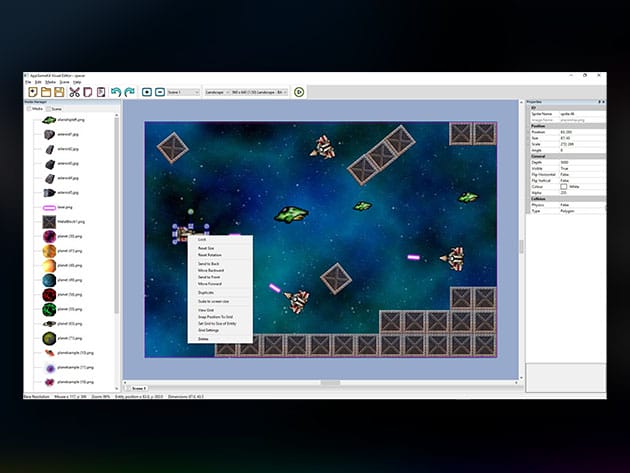The height and width of the screenshot is (473, 630).
Task: Click the Cut scissors toolbar icon
Action: pyautogui.click(x=74, y=92)
